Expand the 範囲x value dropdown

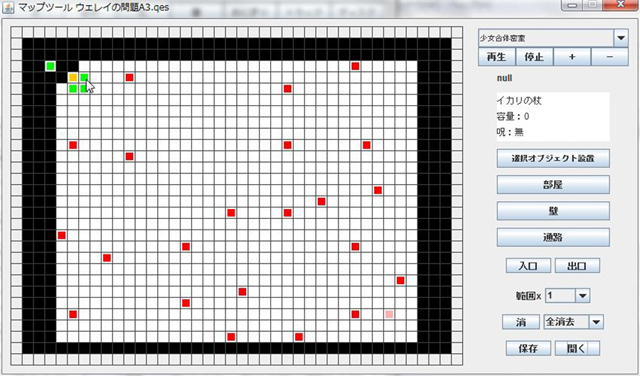tap(582, 296)
